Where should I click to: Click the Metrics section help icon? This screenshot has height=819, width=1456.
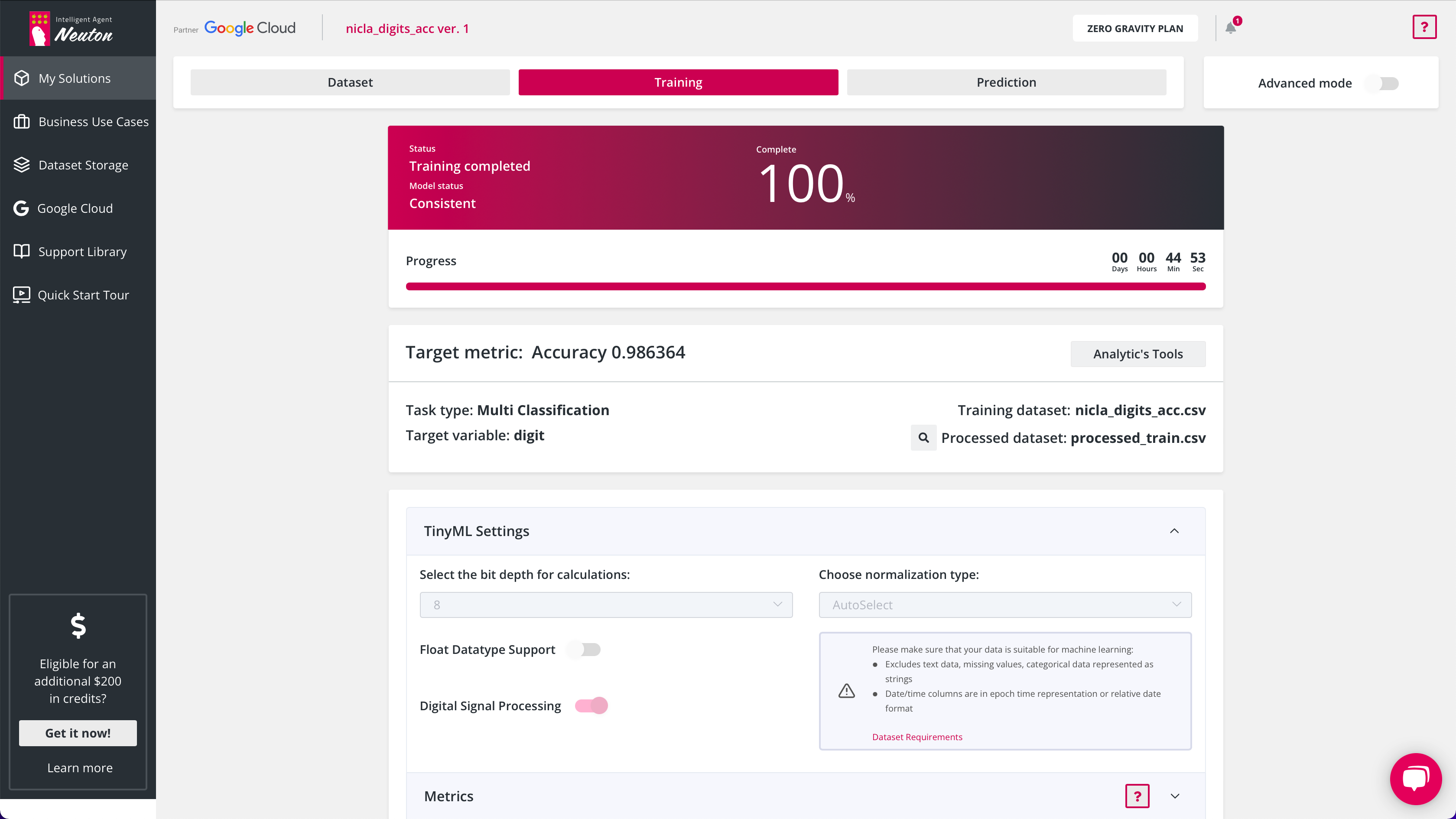(1137, 796)
